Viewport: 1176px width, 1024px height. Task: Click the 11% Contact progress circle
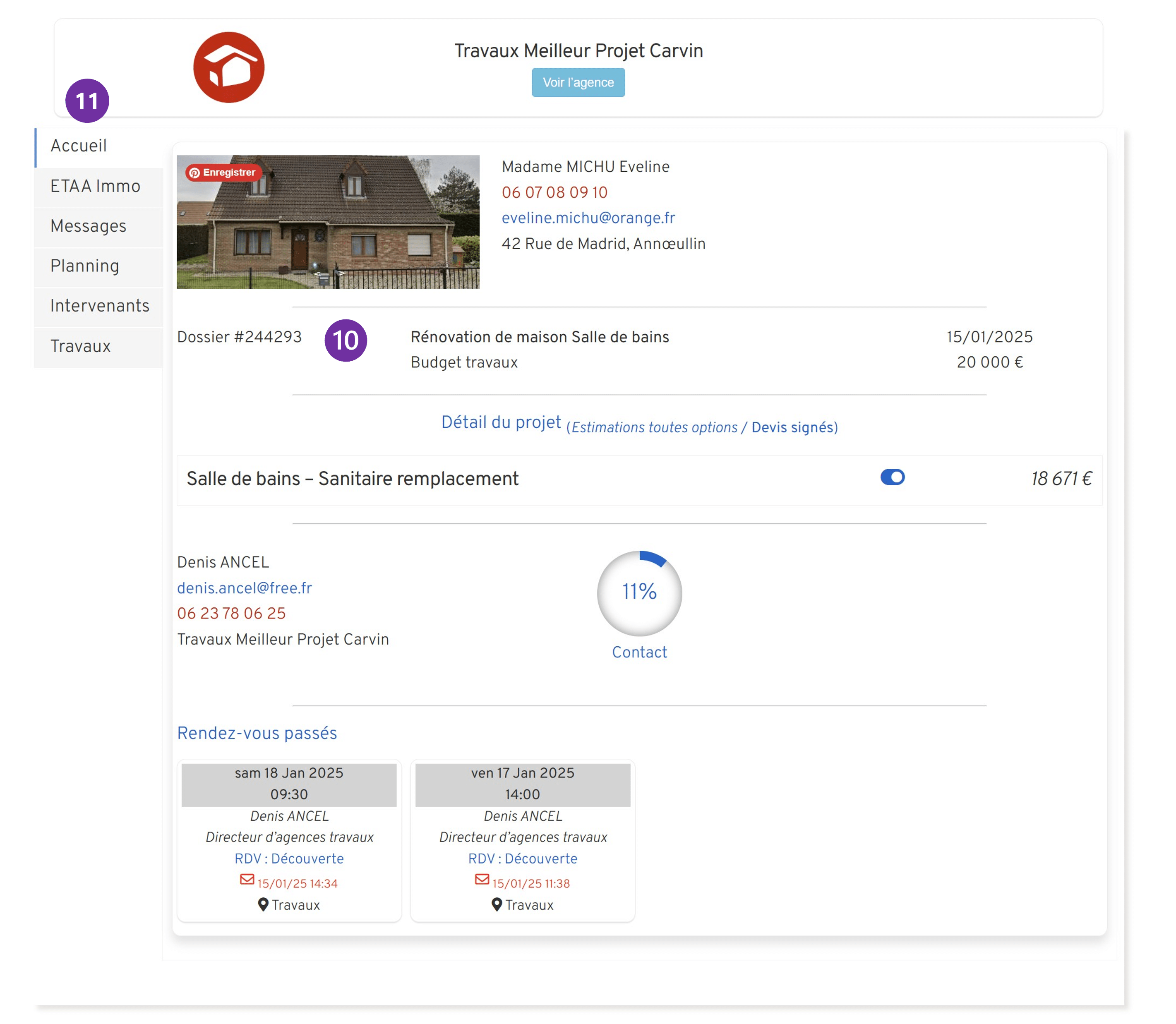pyautogui.click(x=639, y=592)
